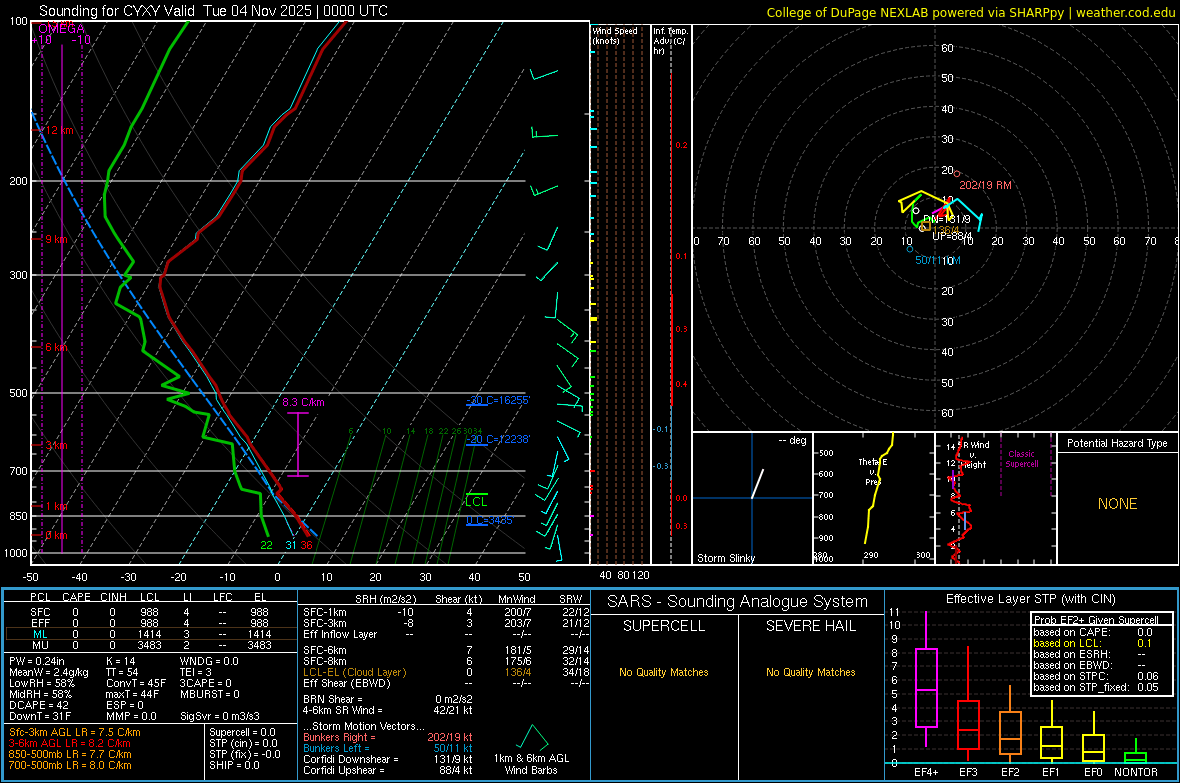
Task: Click the 'Classic Supercell' inset label
Action: pos(1022,459)
